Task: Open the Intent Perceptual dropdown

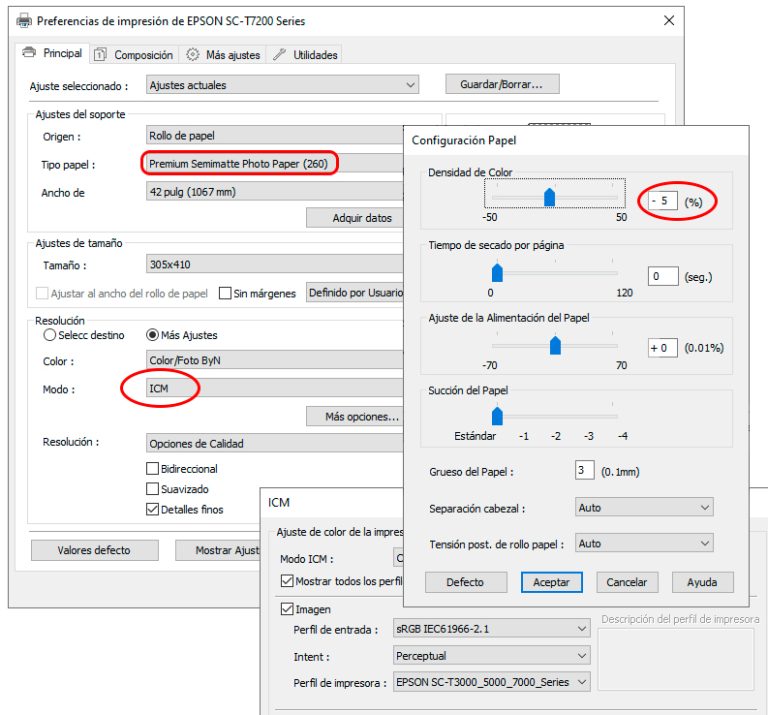Action: click(492, 655)
